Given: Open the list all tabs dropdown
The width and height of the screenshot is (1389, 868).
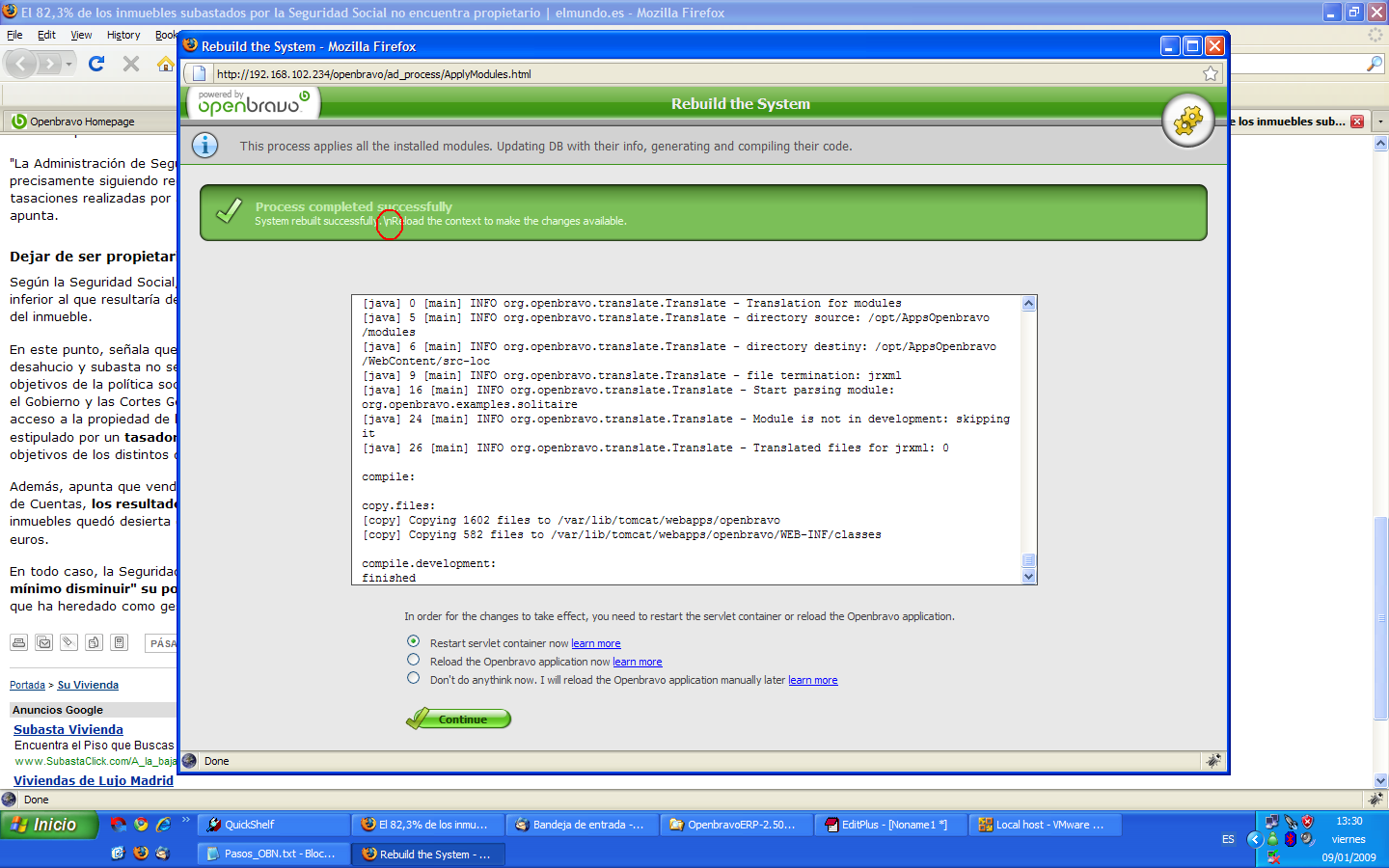Looking at the screenshot, I should point(1380,122).
